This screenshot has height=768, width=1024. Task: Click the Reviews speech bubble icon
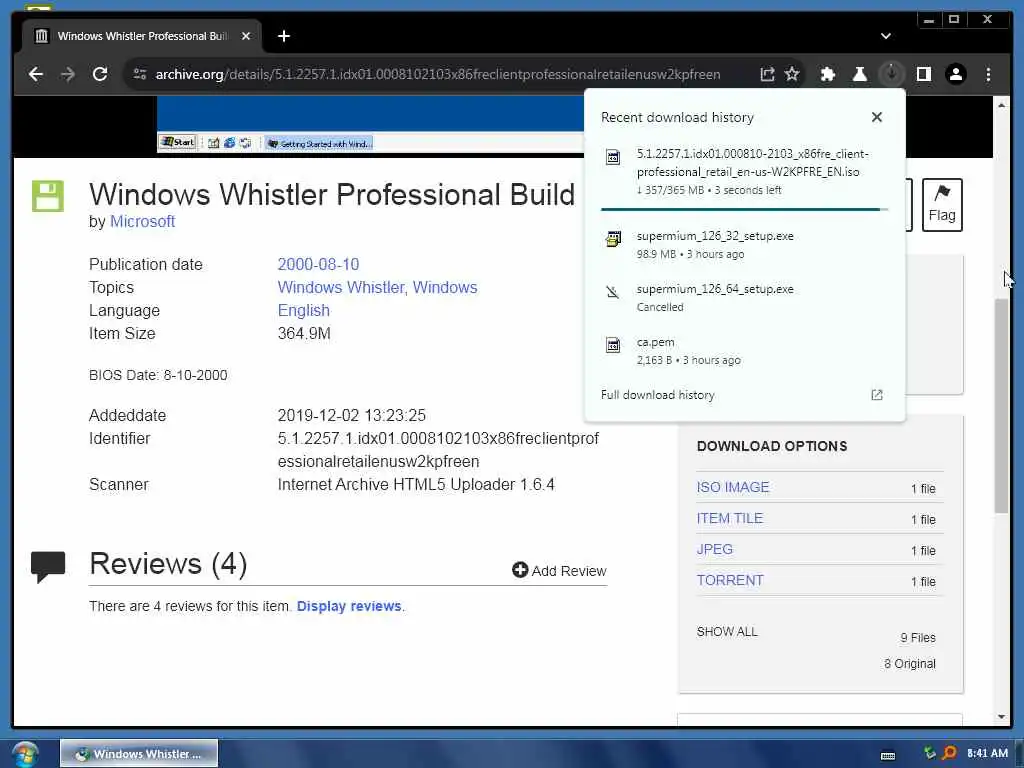tap(48, 567)
